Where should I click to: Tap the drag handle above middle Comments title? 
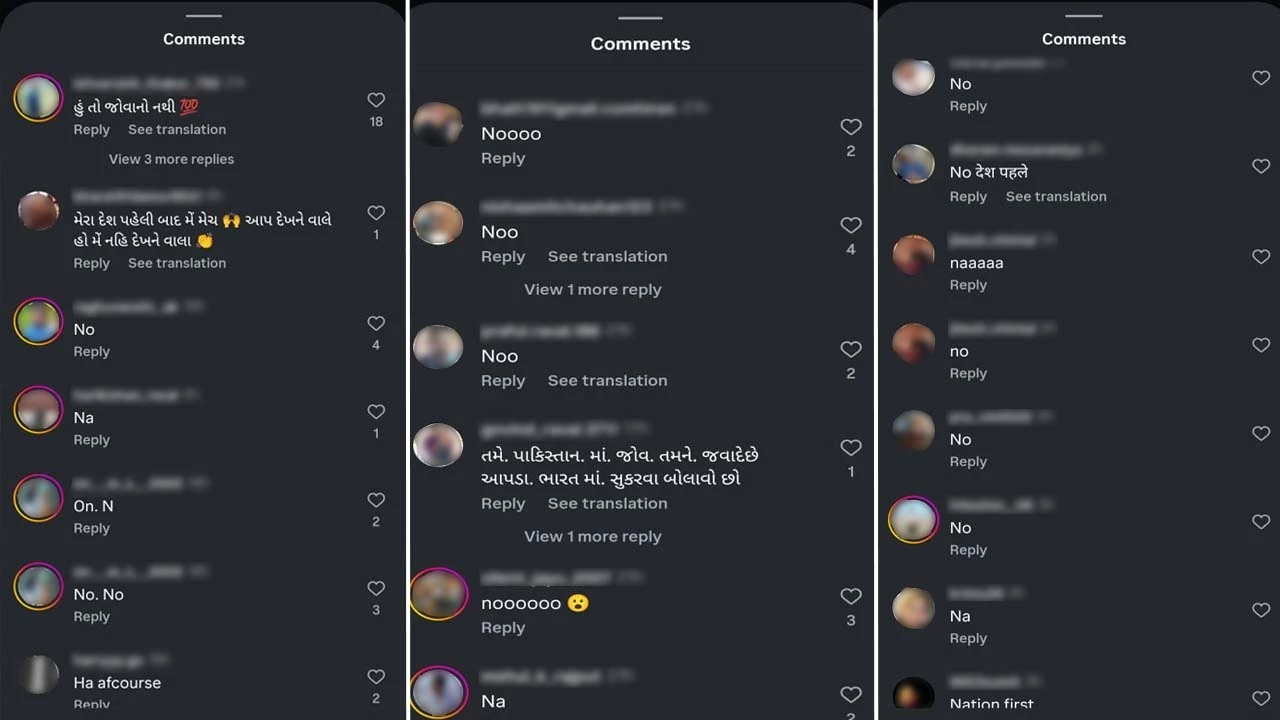(x=640, y=18)
